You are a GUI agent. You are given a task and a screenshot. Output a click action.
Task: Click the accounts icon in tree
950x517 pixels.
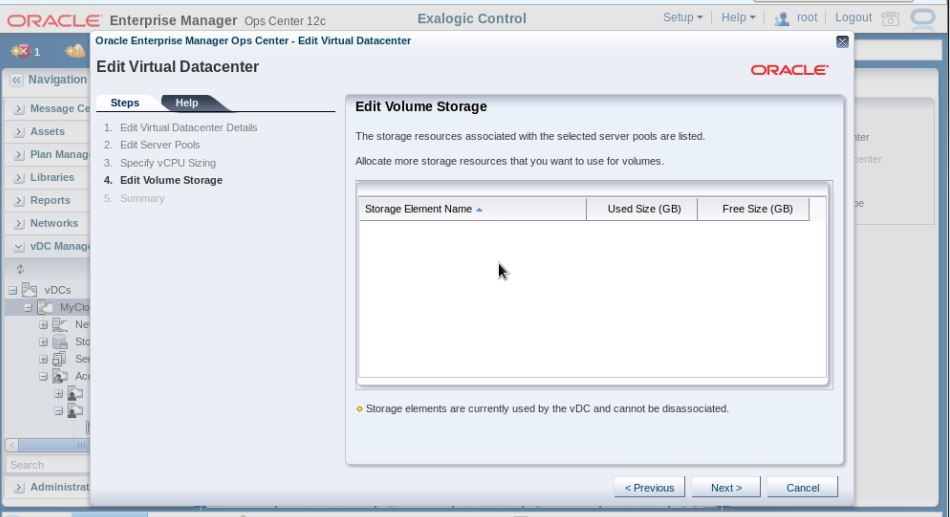(60, 376)
